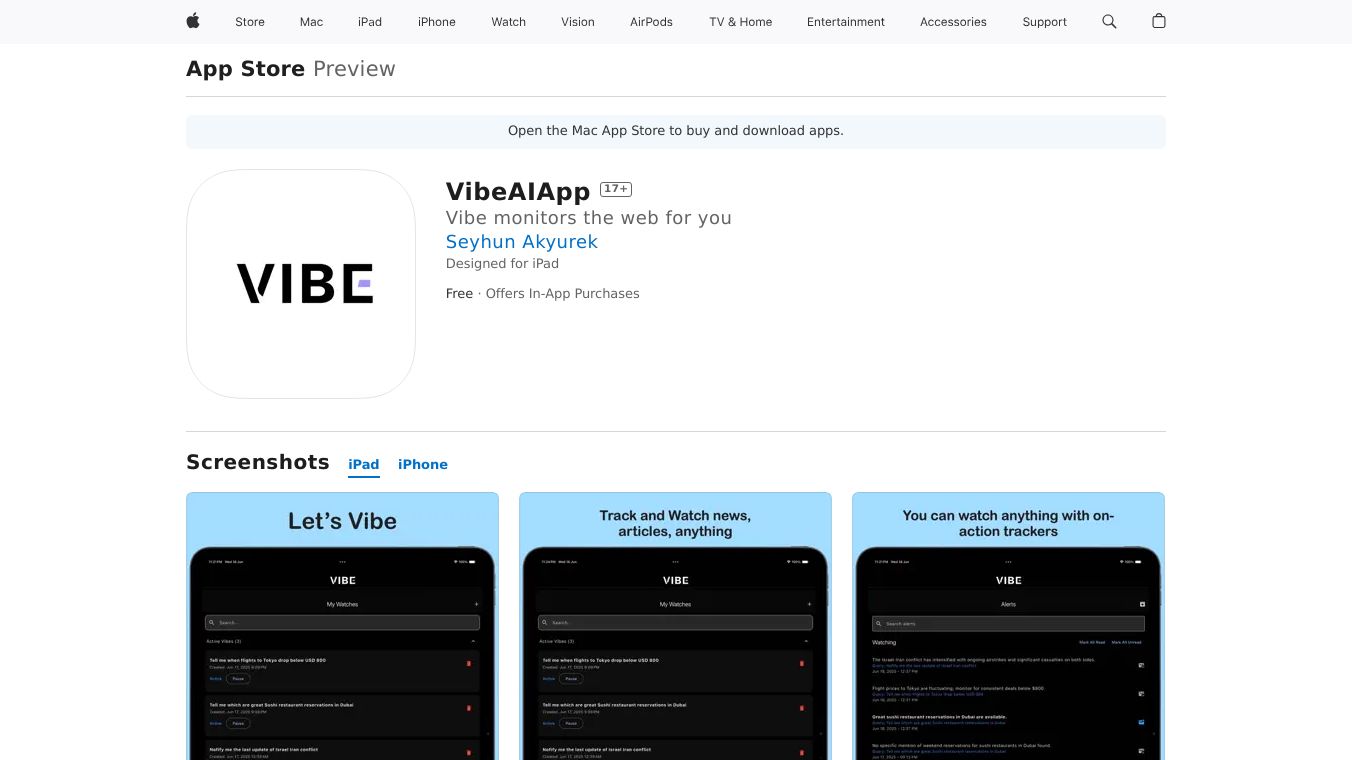Open the "on-action trackers" screenshot

click(x=1008, y=626)
